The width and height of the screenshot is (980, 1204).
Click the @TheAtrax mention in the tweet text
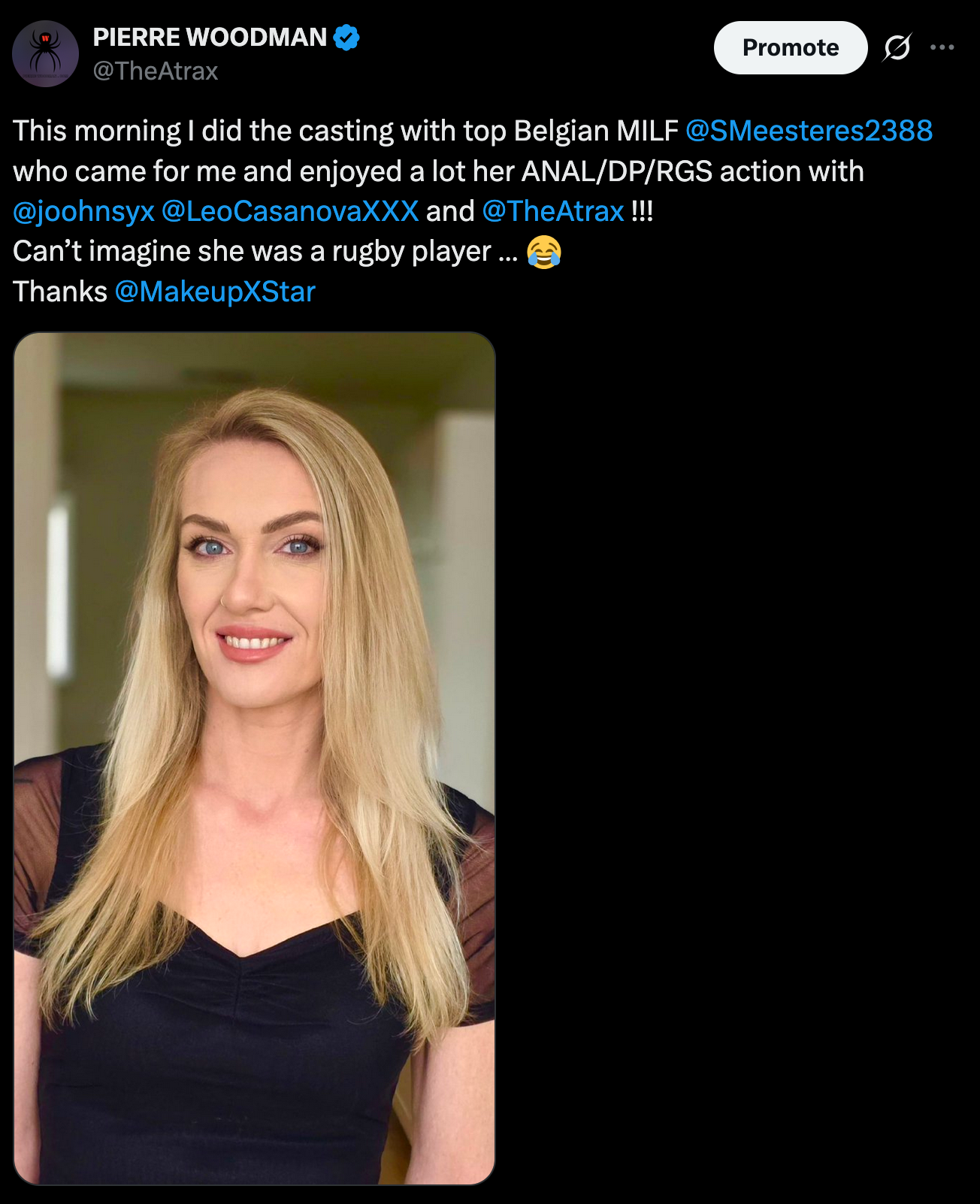553,211
